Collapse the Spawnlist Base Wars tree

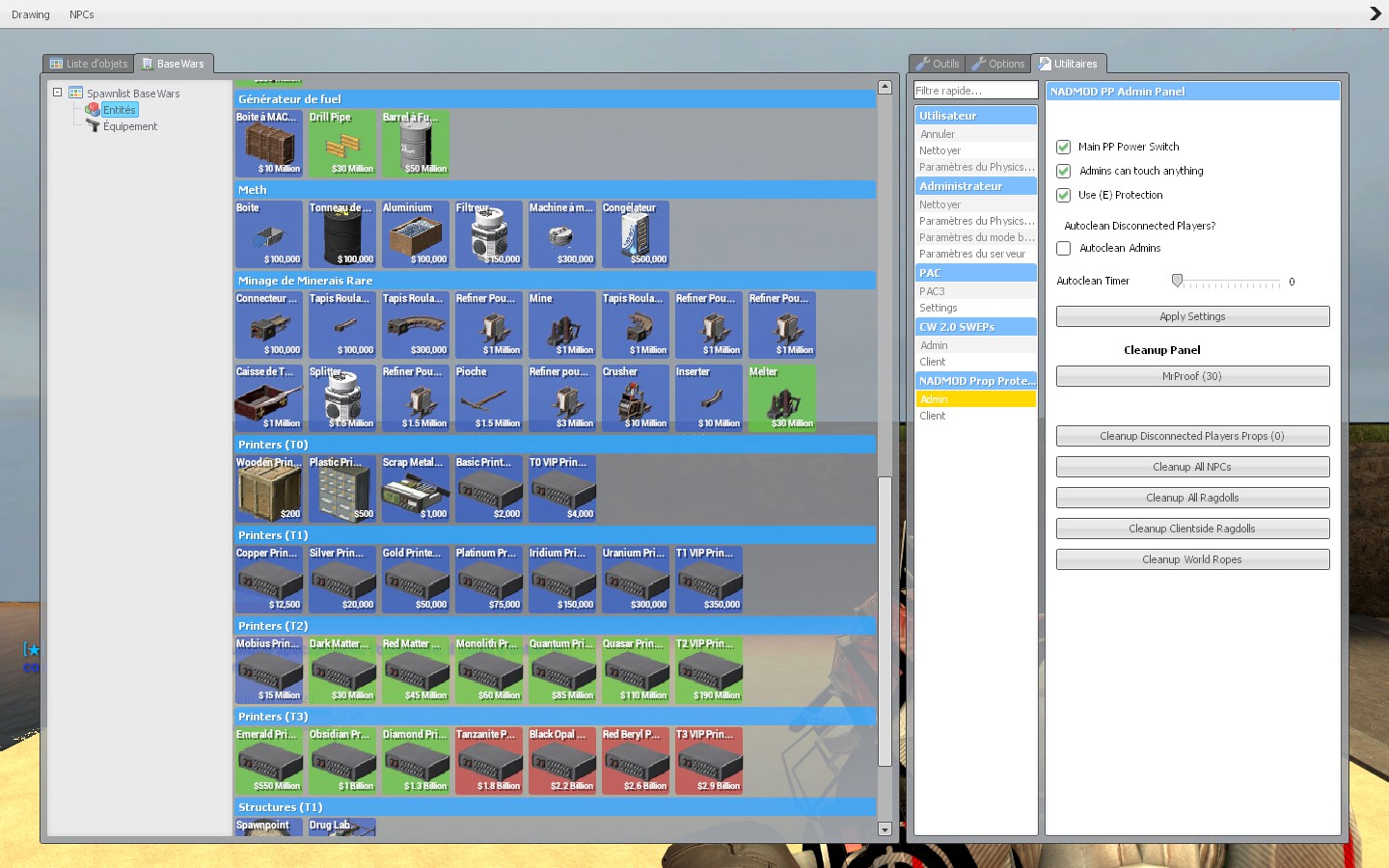(x=58, y=93)
